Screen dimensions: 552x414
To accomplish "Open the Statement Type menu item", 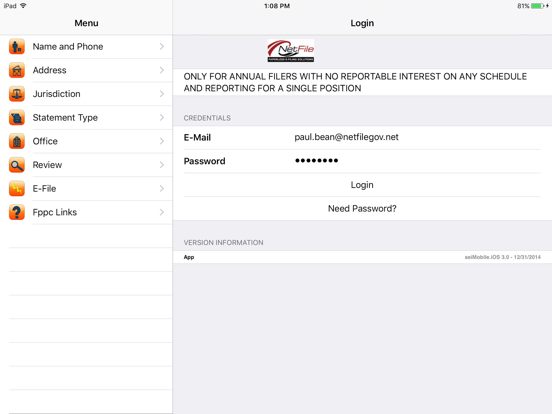I will 86,117.
